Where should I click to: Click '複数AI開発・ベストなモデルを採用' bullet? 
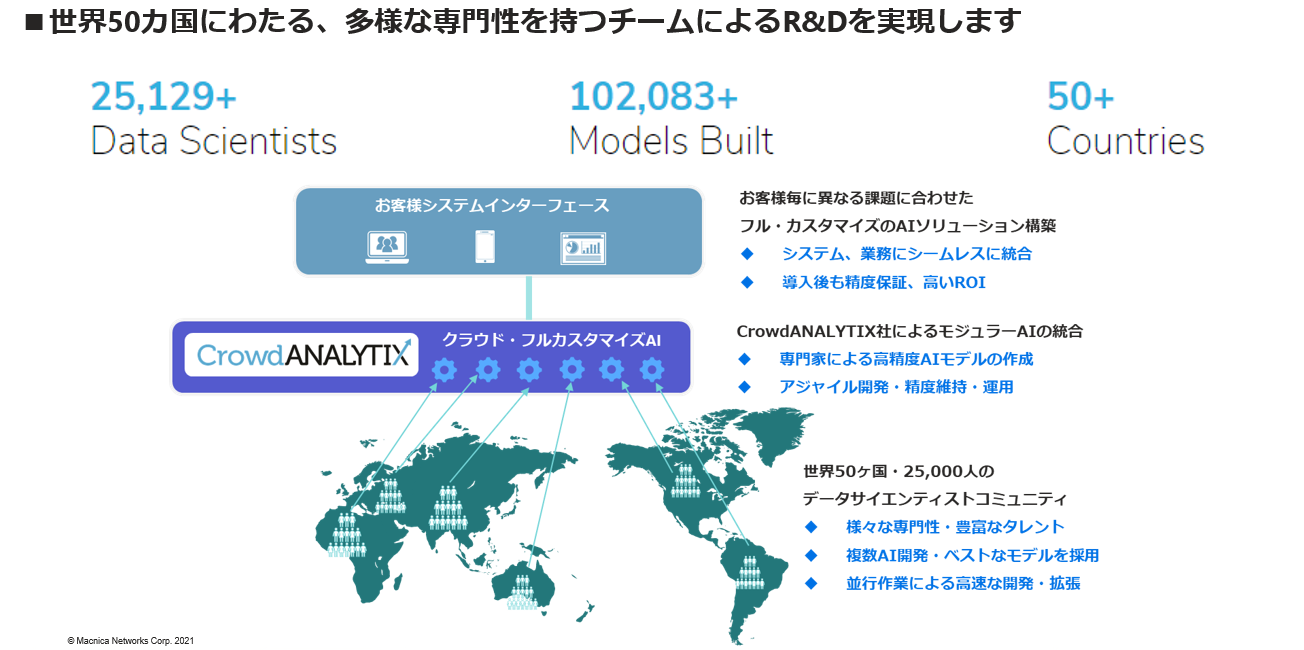(972, 555)
